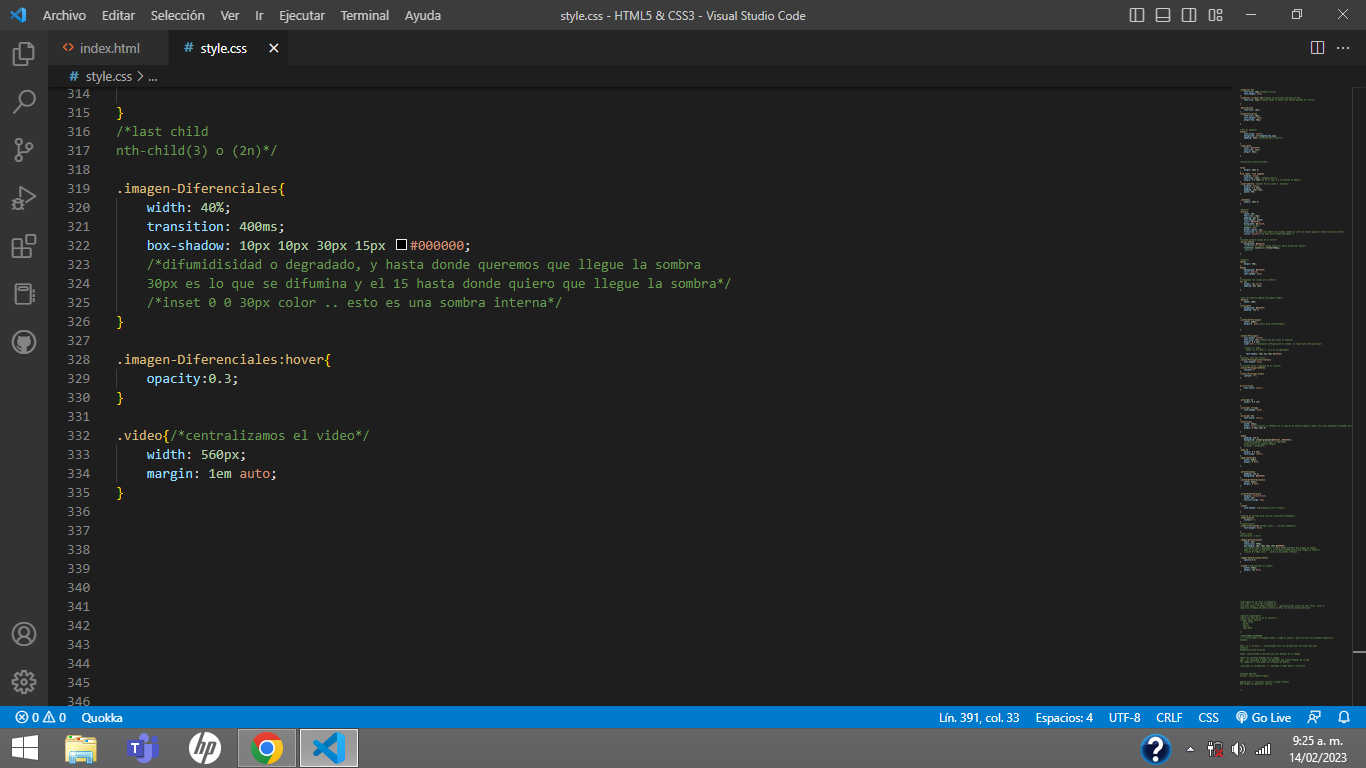Click the Visual Studio Code taskbar icon
This screenshot has width=1366, height=768.
point(328,747)
